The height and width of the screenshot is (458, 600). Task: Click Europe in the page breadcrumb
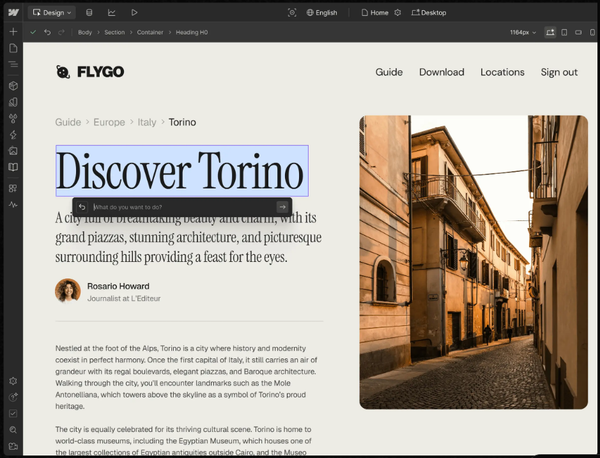click(109, 122)
